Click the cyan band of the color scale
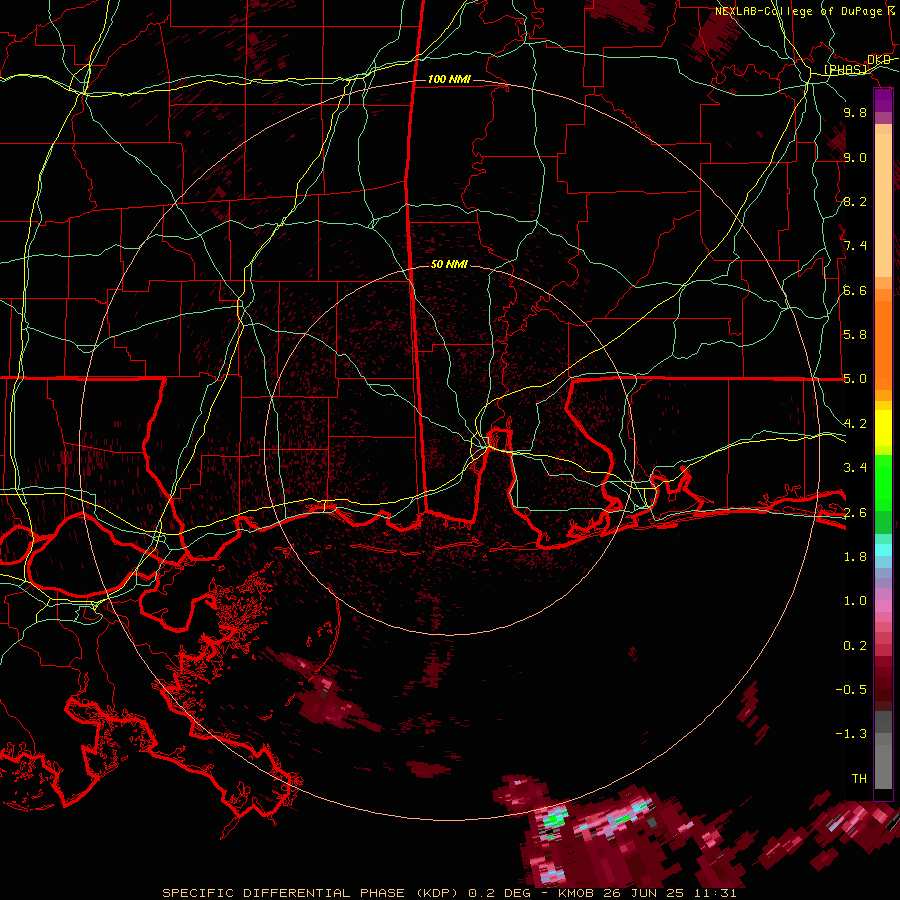Viewport: 900px width, 900px height. click(883, 550)
